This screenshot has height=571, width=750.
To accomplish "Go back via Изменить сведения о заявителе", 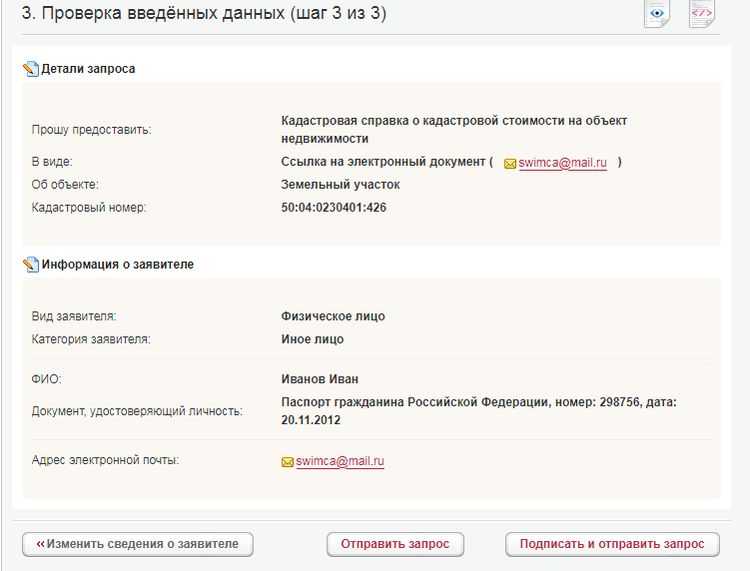I will tap(138, 544).
